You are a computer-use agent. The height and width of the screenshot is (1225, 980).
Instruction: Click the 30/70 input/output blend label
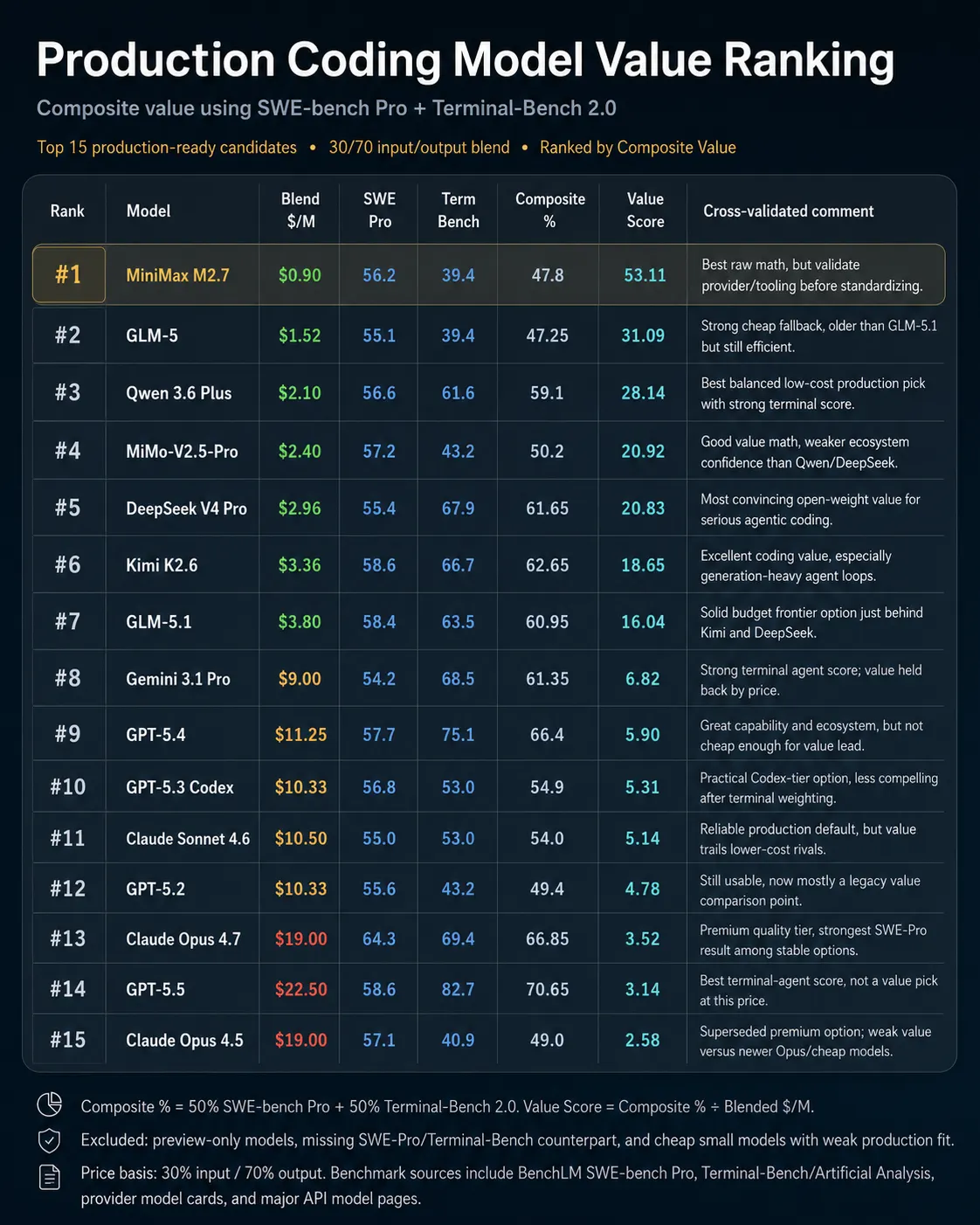tap(419, 148)
